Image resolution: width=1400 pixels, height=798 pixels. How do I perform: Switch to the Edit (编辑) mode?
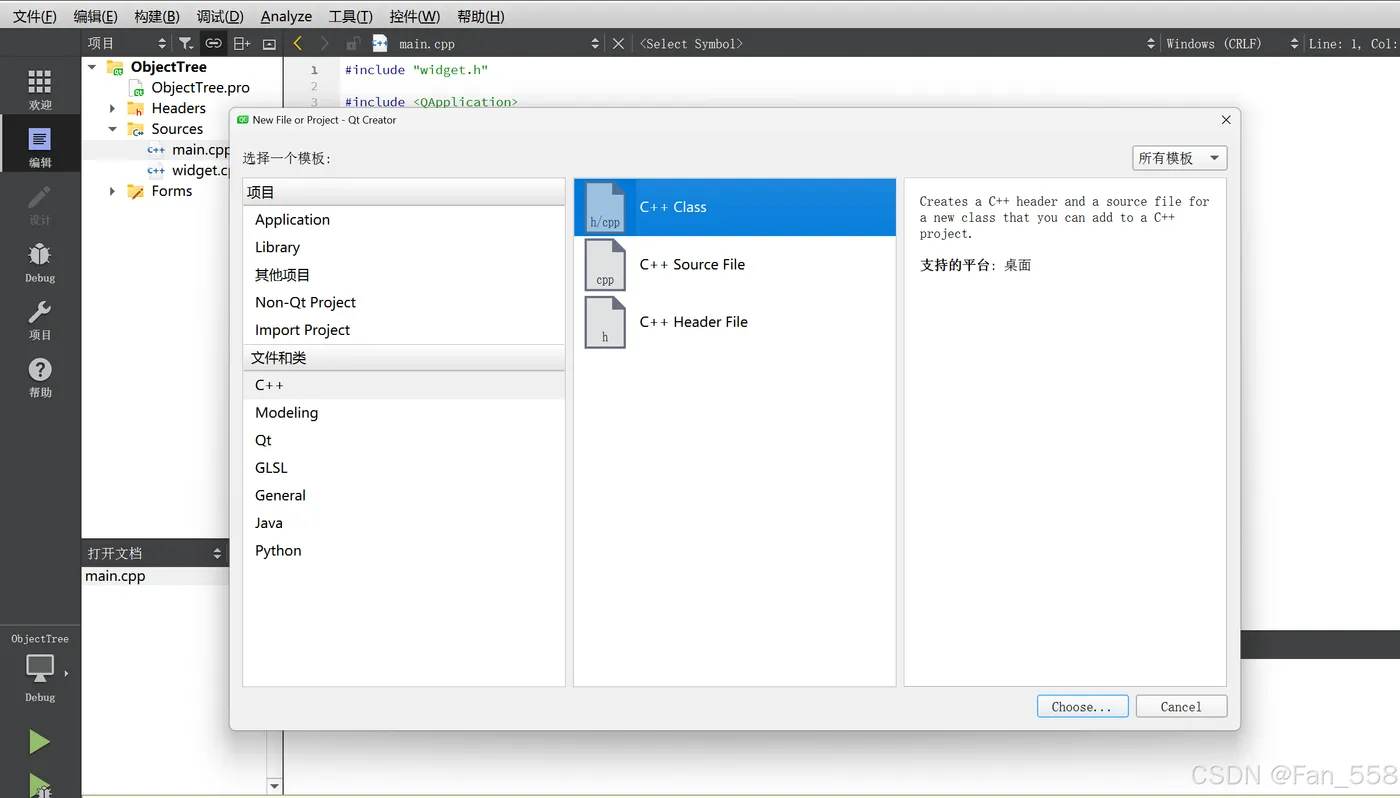pyautogui.click(x=40, y=147)
